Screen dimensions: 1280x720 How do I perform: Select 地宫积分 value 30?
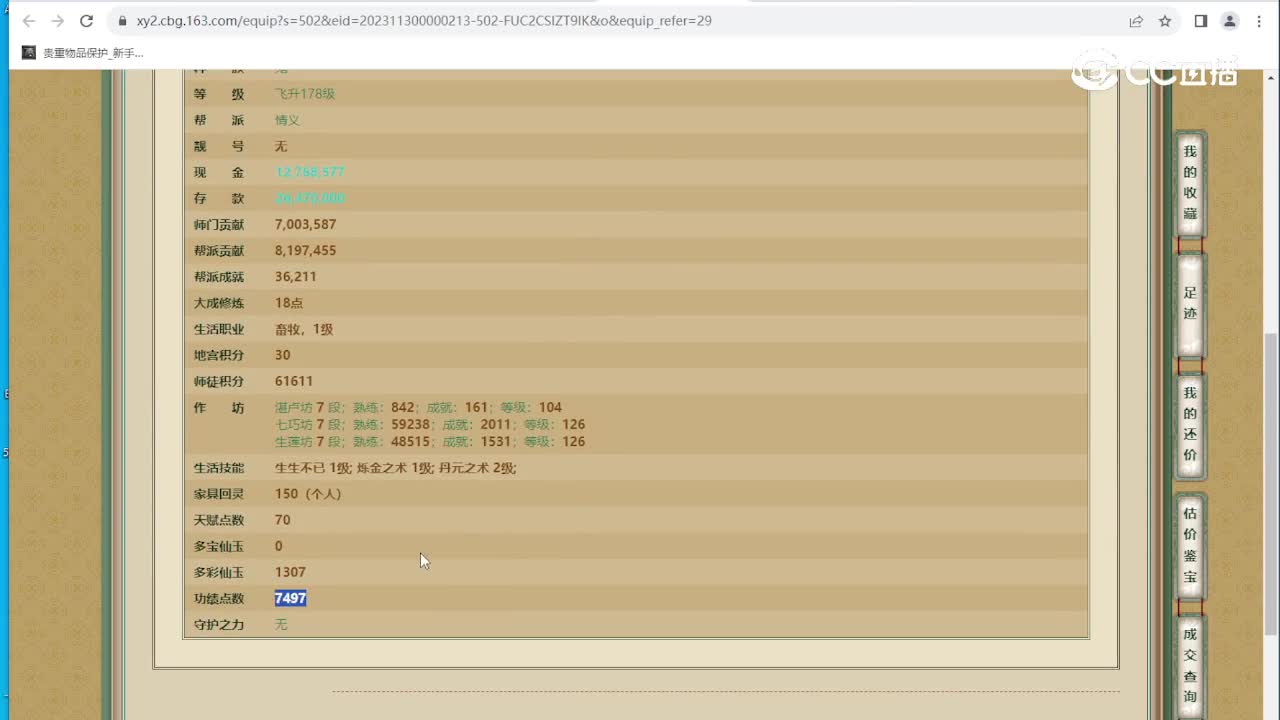[x=283, y=355]
